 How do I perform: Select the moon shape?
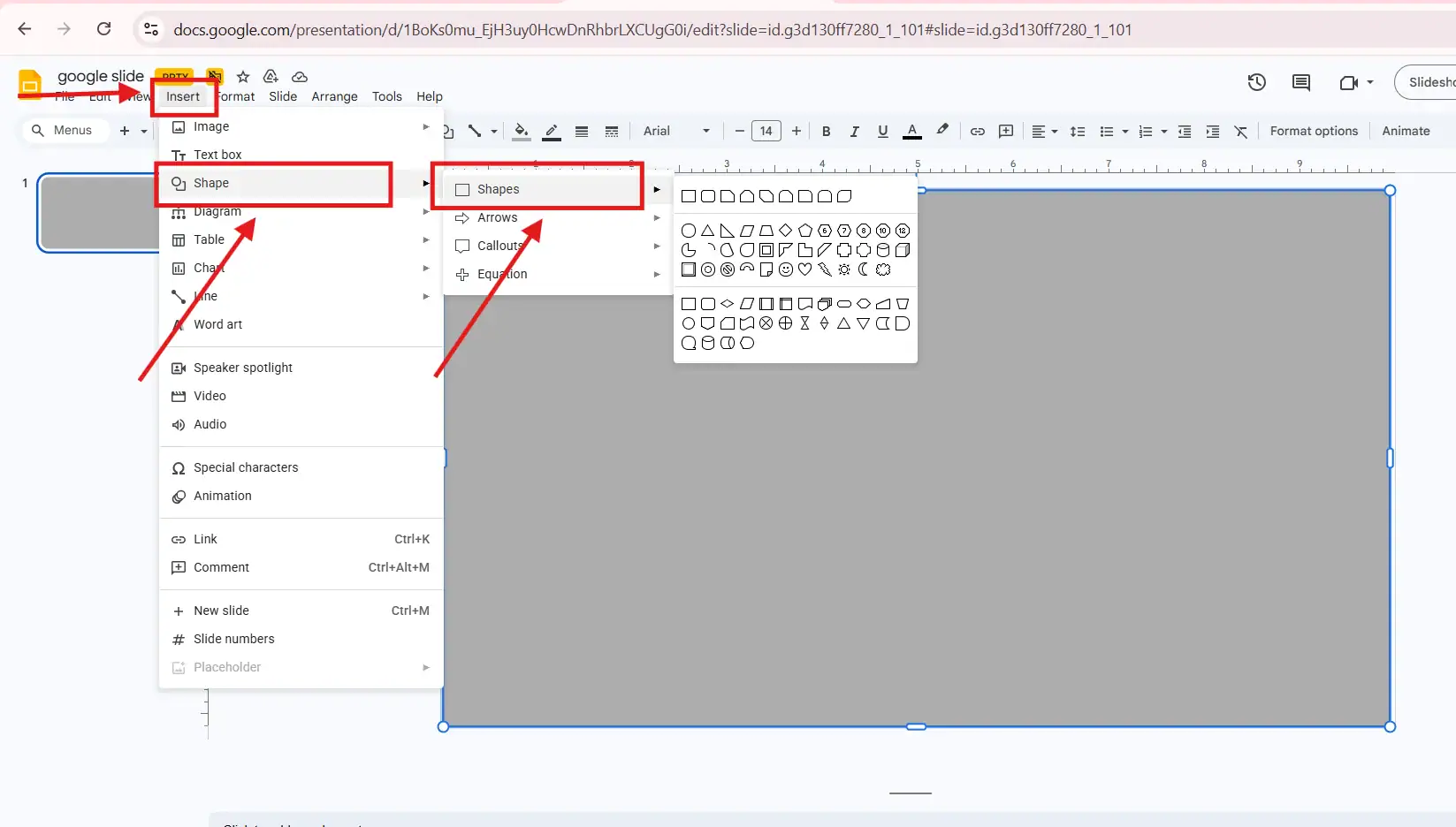pos(864,269)
